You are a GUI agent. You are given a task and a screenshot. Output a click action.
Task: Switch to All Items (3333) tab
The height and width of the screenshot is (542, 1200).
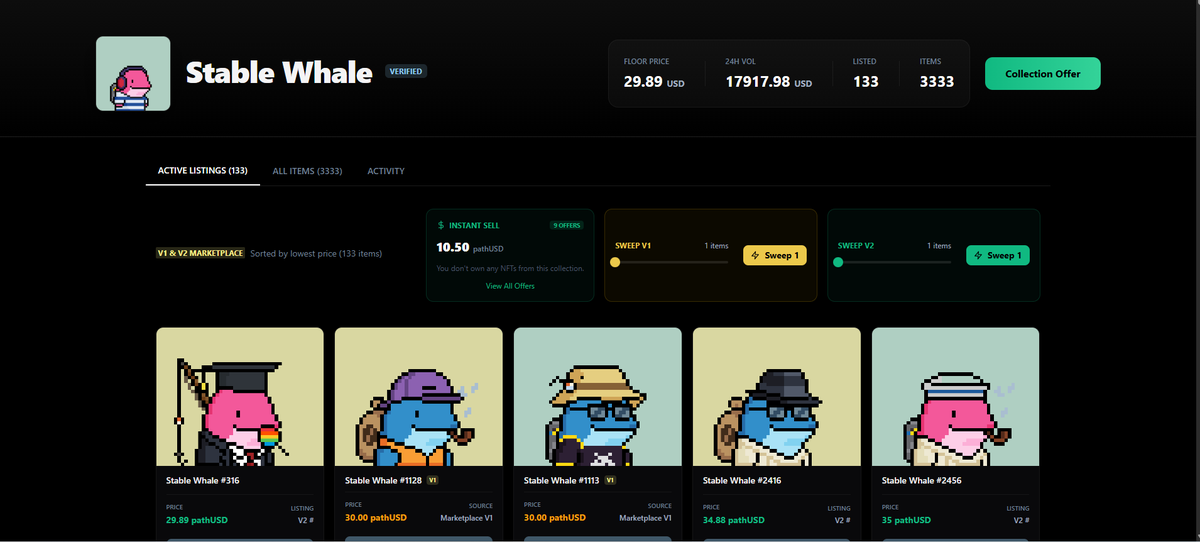pos(308,171)
